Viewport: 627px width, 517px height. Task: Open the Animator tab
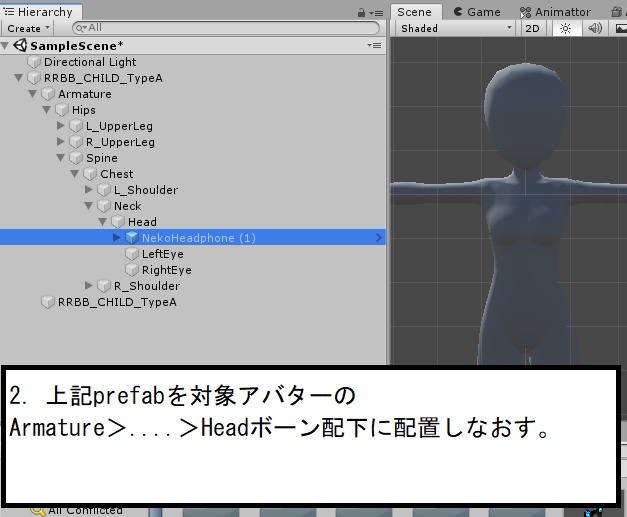(x=555, y=12)
